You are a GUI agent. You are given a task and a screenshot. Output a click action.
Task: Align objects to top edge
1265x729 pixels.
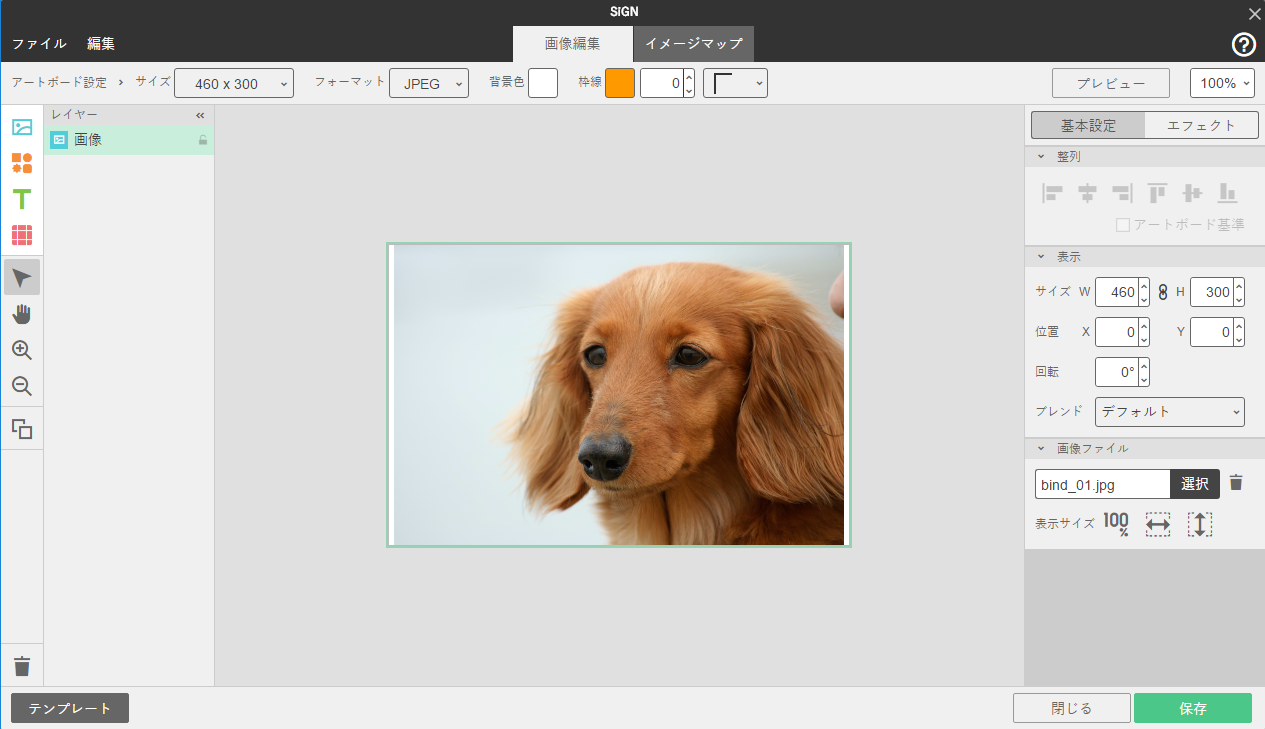tap(1157, 193)
